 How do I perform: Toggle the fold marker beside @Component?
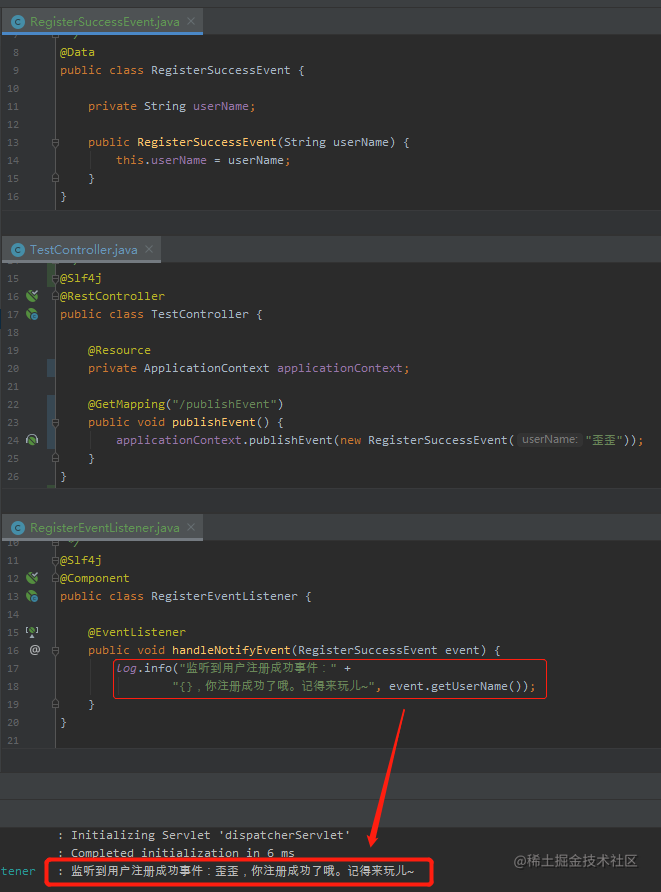[55, 579]
